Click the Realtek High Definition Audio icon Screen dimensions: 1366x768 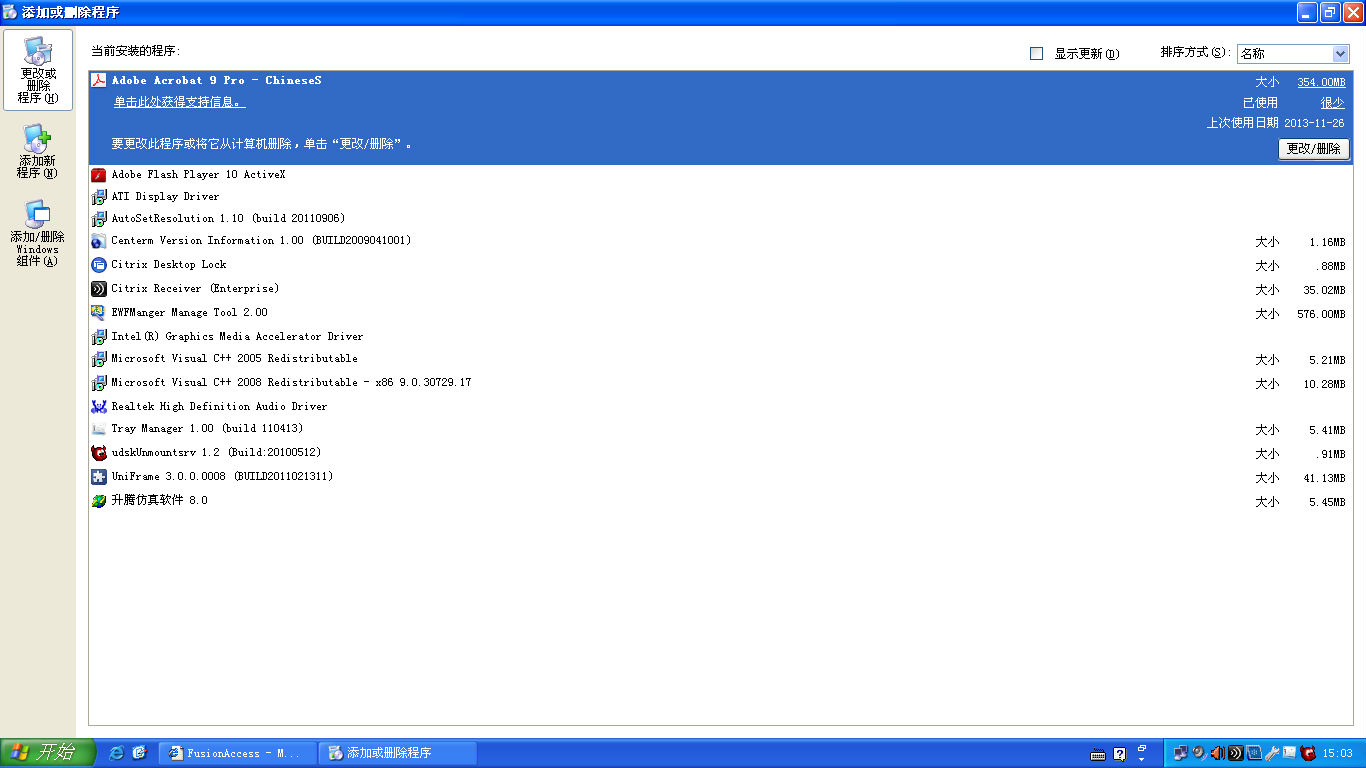[98, 407]
